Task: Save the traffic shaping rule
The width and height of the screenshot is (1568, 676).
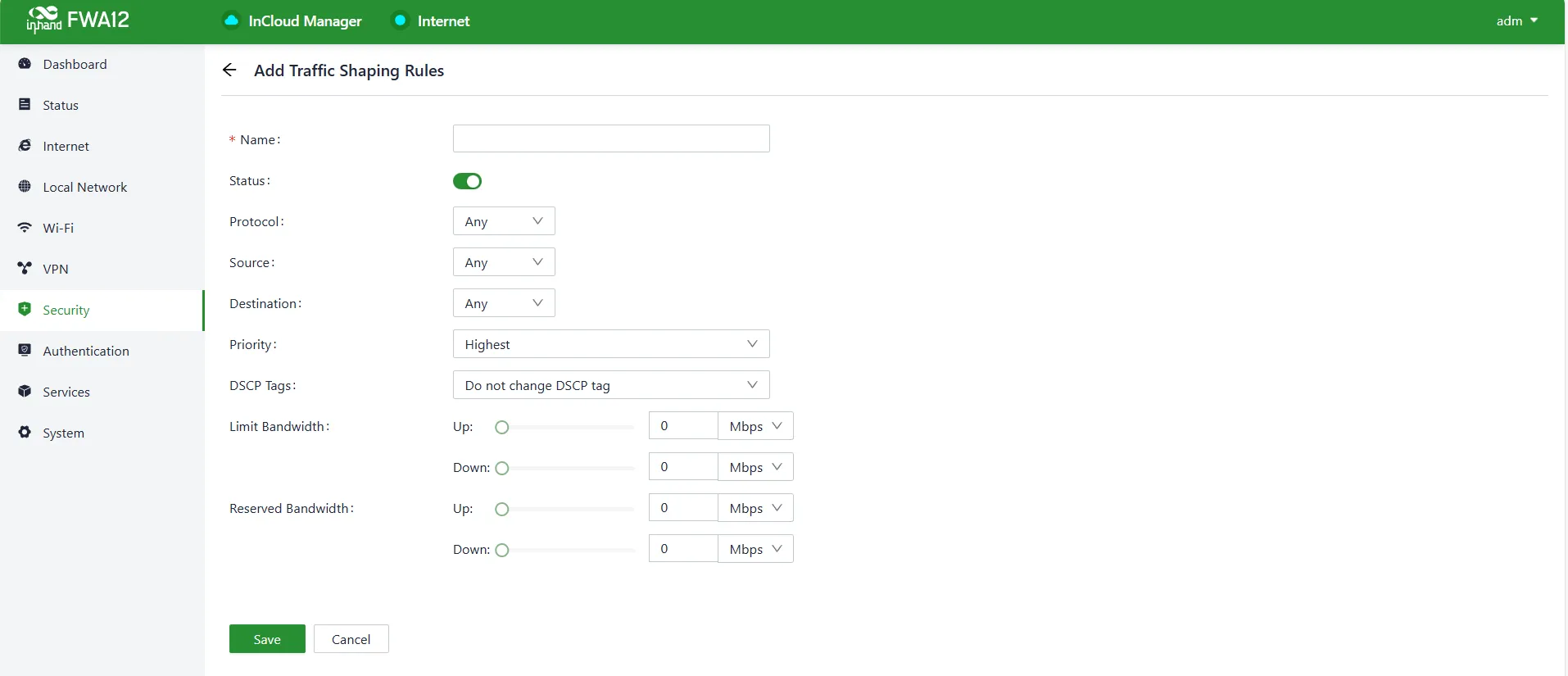Action: coord(267,639)
